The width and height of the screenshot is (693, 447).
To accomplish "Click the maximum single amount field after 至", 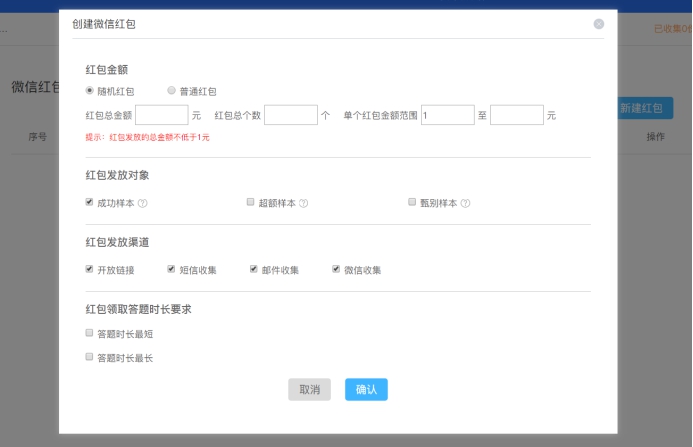I will click(517, 115).
